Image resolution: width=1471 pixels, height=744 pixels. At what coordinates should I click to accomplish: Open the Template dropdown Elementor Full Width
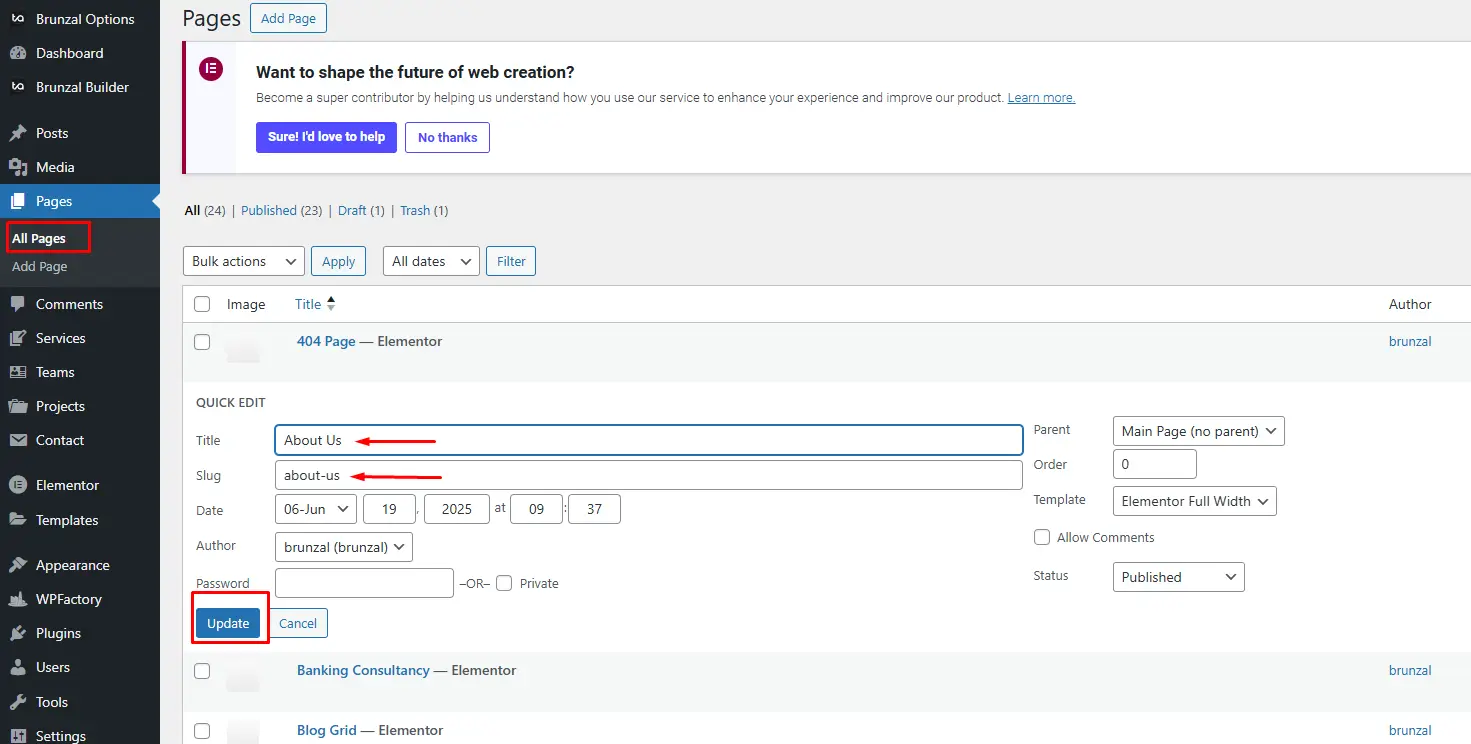[x=1195, y=501]
